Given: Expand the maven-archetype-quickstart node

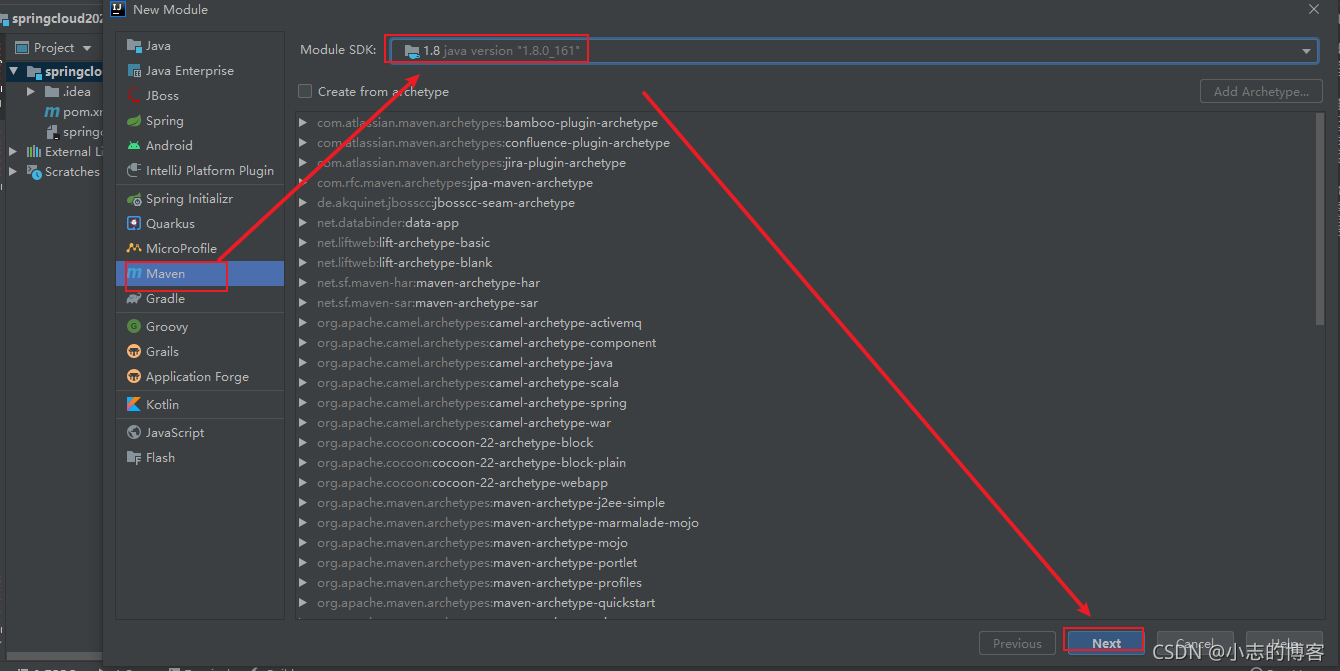Looking at the screenshot, I should pos(303,603).
